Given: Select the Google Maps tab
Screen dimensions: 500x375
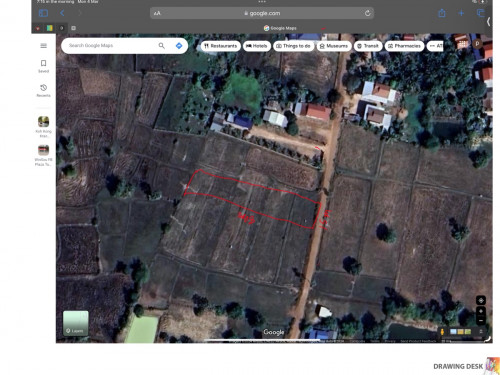Looking at the screenshot, I should click(x=280, y=28).
